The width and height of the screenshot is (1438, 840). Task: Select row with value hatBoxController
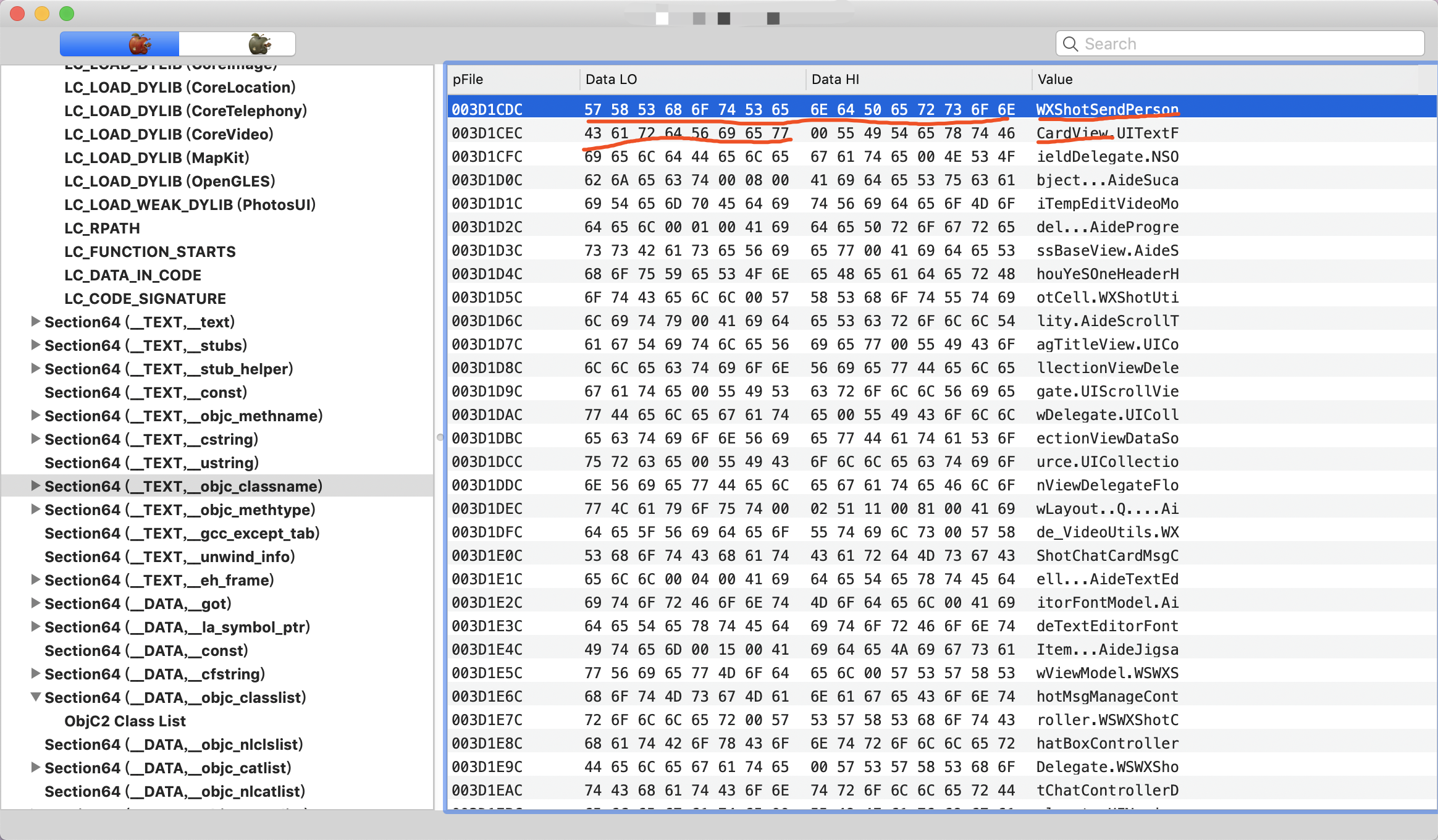coord(1107,743)
